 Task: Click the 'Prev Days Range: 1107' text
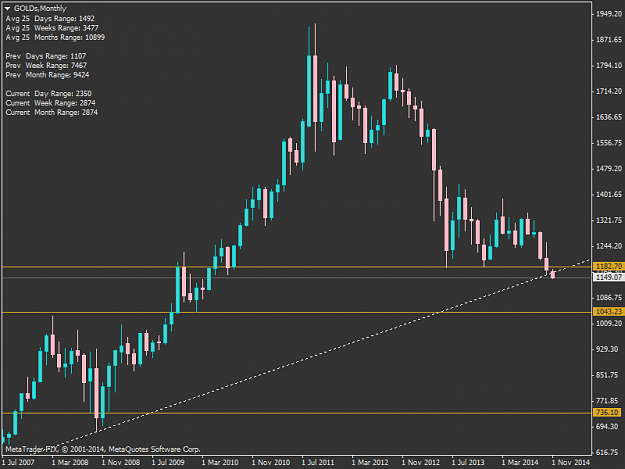[46, 56]
